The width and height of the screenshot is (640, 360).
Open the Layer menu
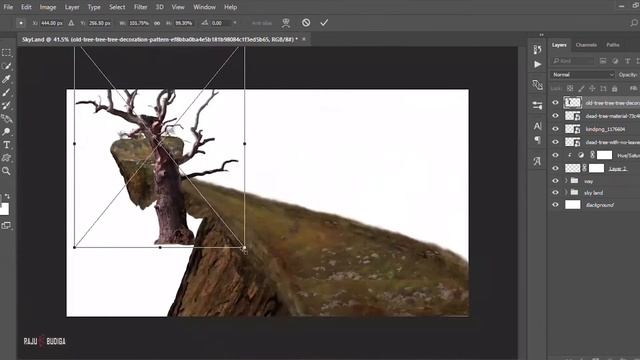(72, 7)
